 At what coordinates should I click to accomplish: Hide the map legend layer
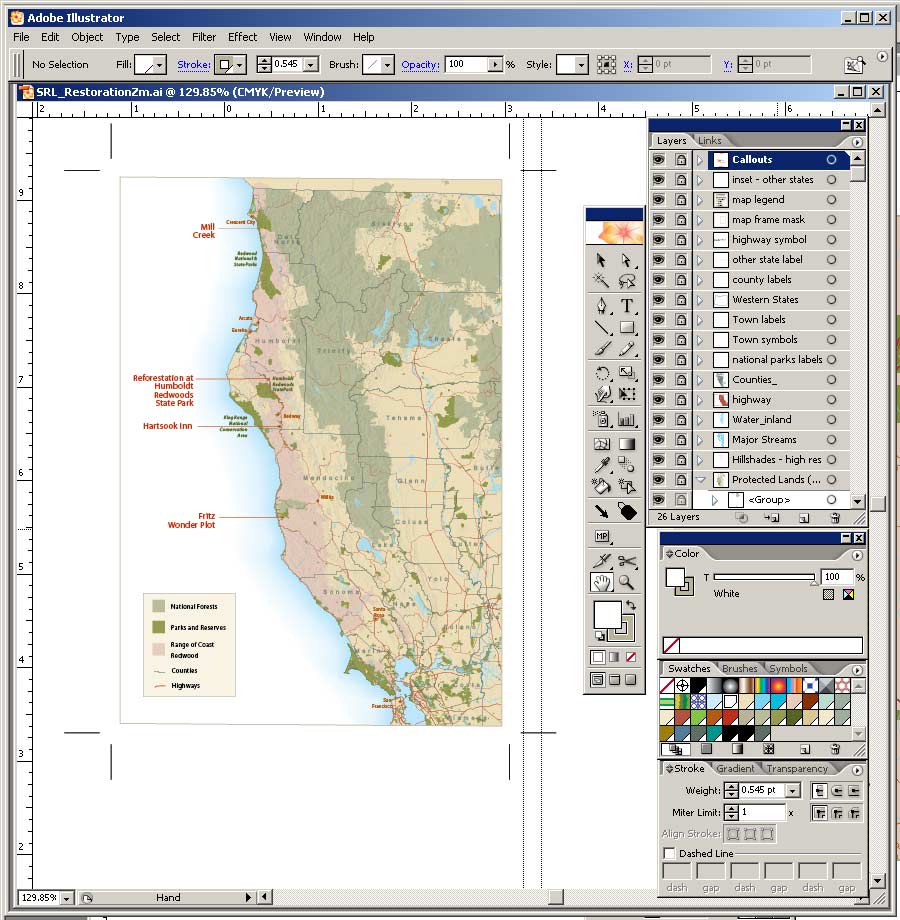pos(658,199)
